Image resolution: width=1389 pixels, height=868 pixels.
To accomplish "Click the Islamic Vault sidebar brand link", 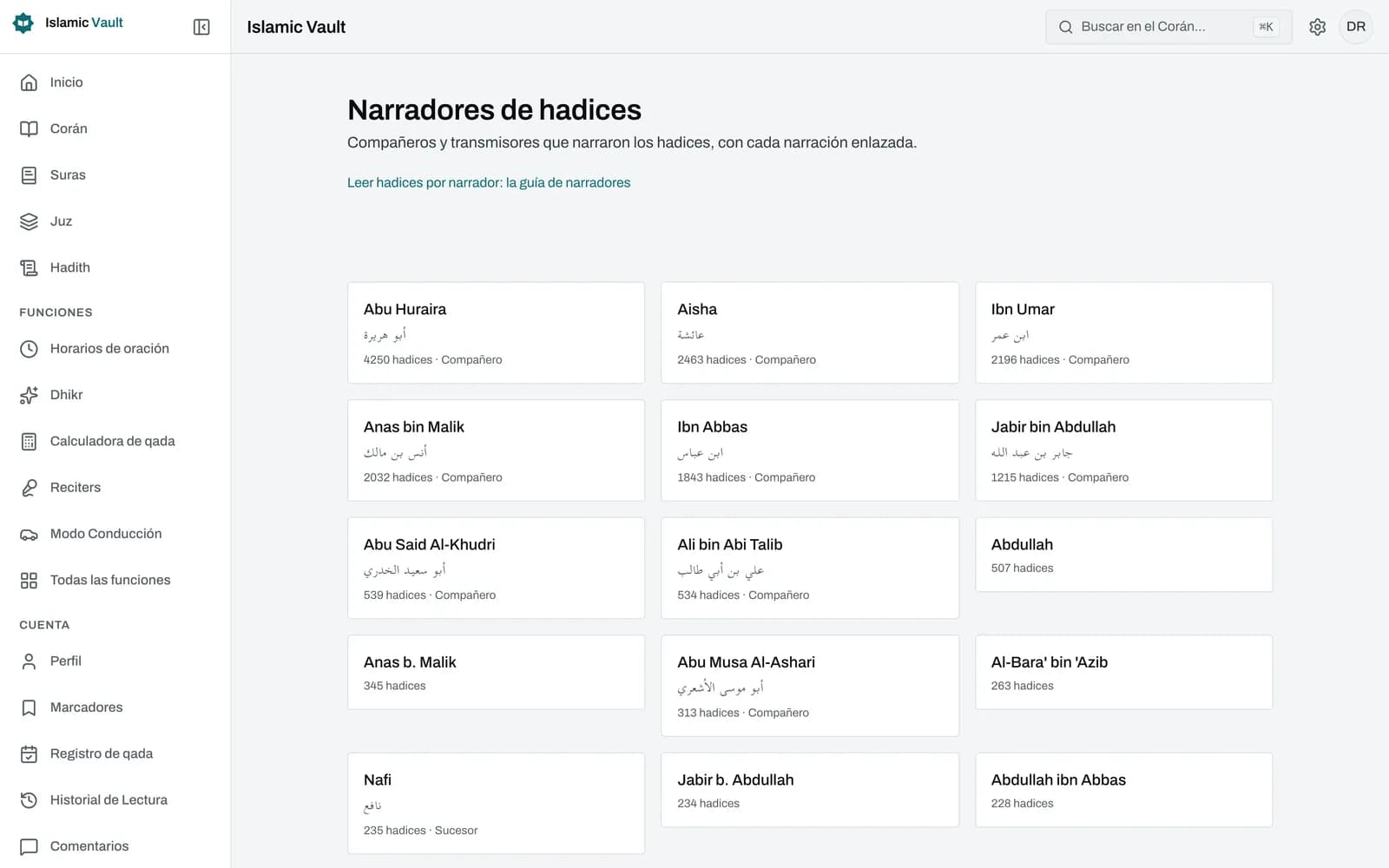I will (69, 23).
